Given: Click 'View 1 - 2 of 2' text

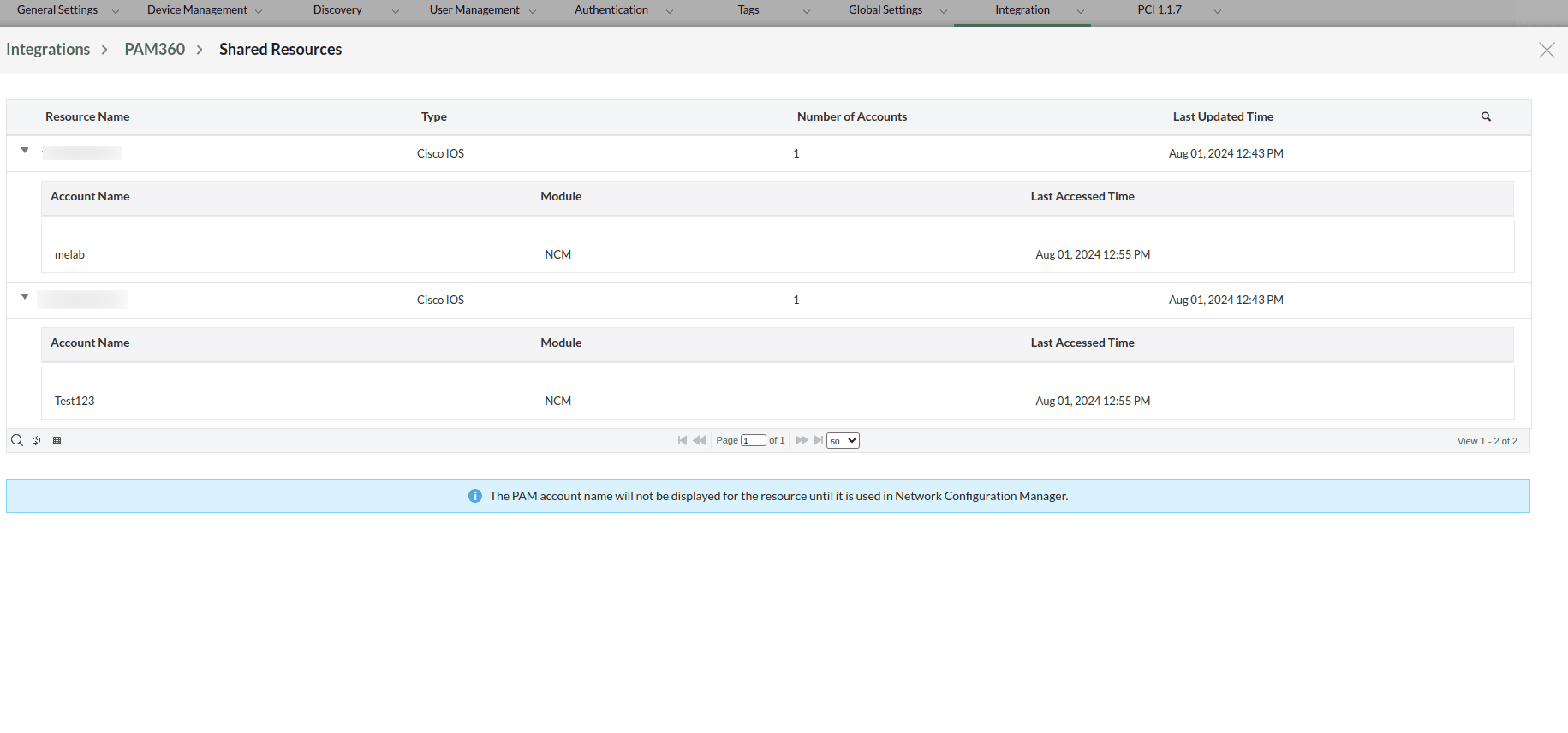Looking at the screenshot, I should [x=1487, y=441].
